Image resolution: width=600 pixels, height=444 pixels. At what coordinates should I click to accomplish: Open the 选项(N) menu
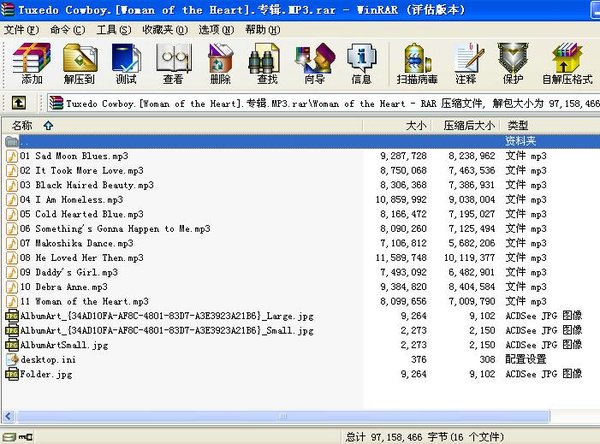point(216,30)
